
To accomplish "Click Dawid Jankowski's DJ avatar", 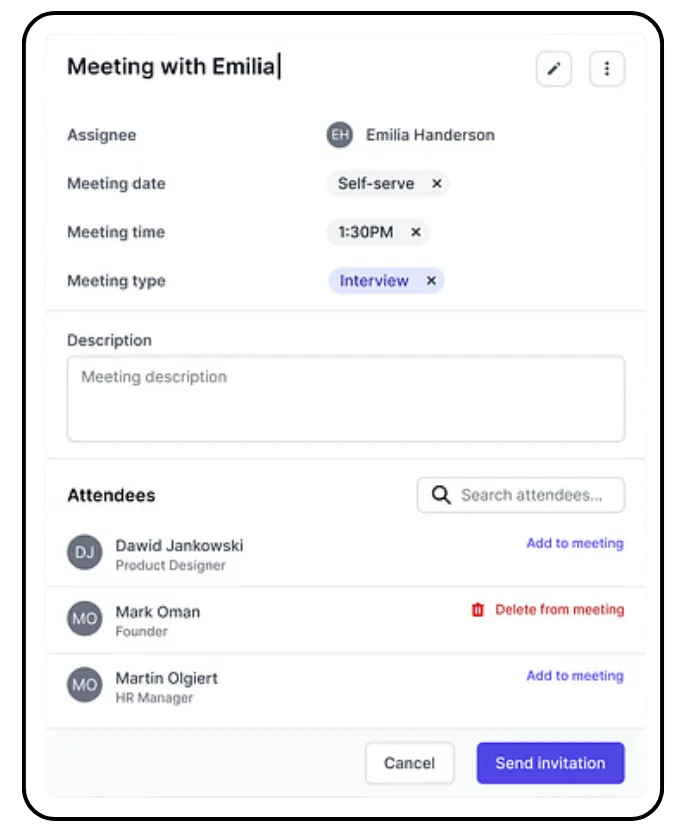I will [85, 552].
